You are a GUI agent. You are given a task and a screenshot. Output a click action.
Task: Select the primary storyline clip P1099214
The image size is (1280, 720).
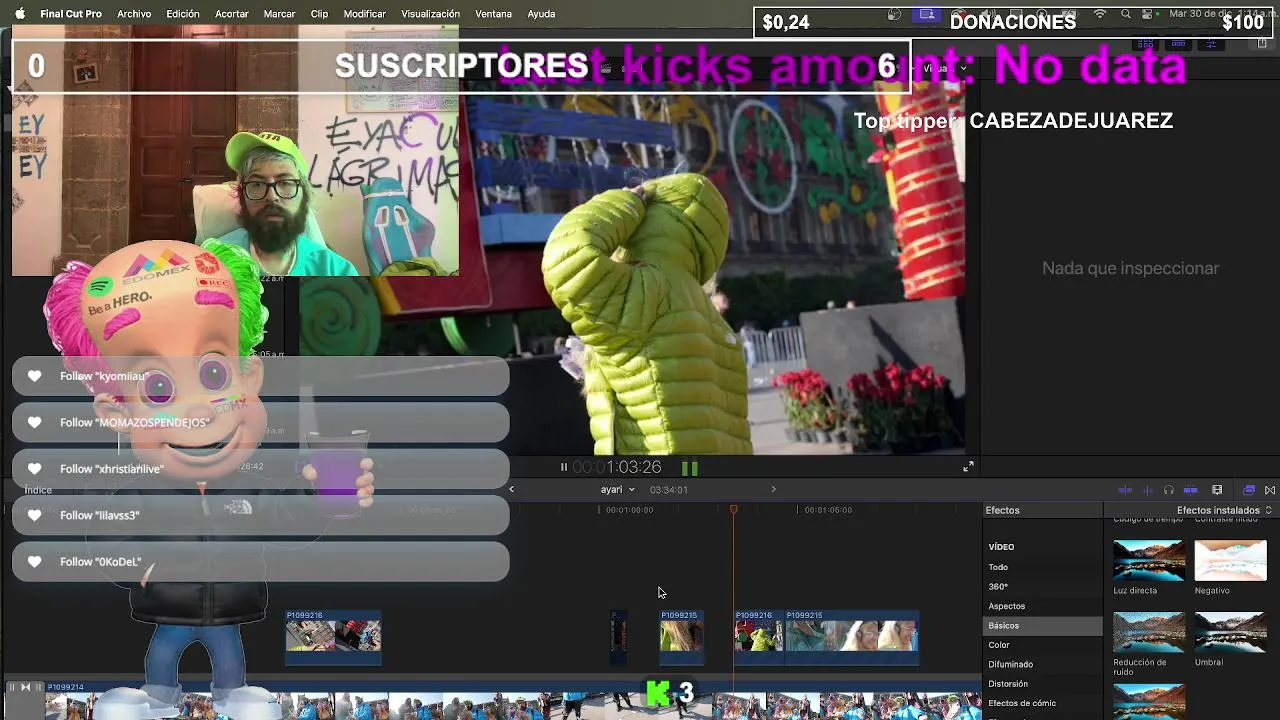tap(512, 702)
